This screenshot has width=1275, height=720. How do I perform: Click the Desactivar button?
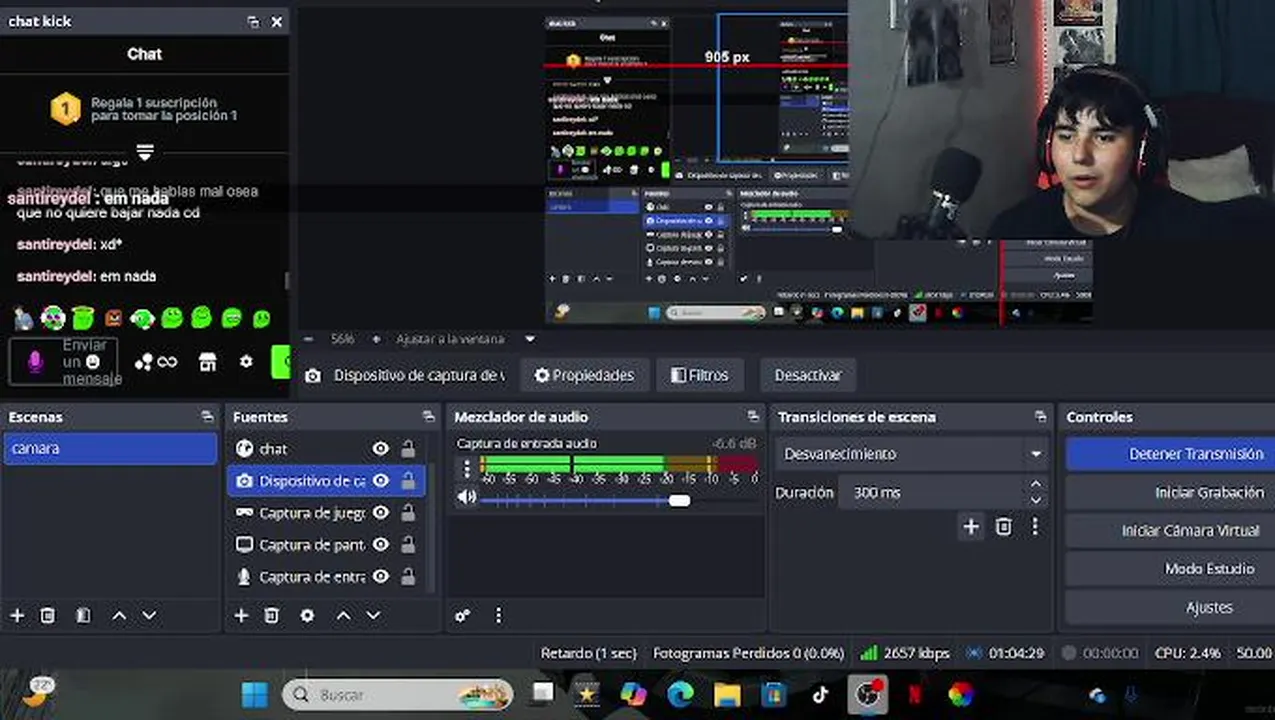point(808,375)
